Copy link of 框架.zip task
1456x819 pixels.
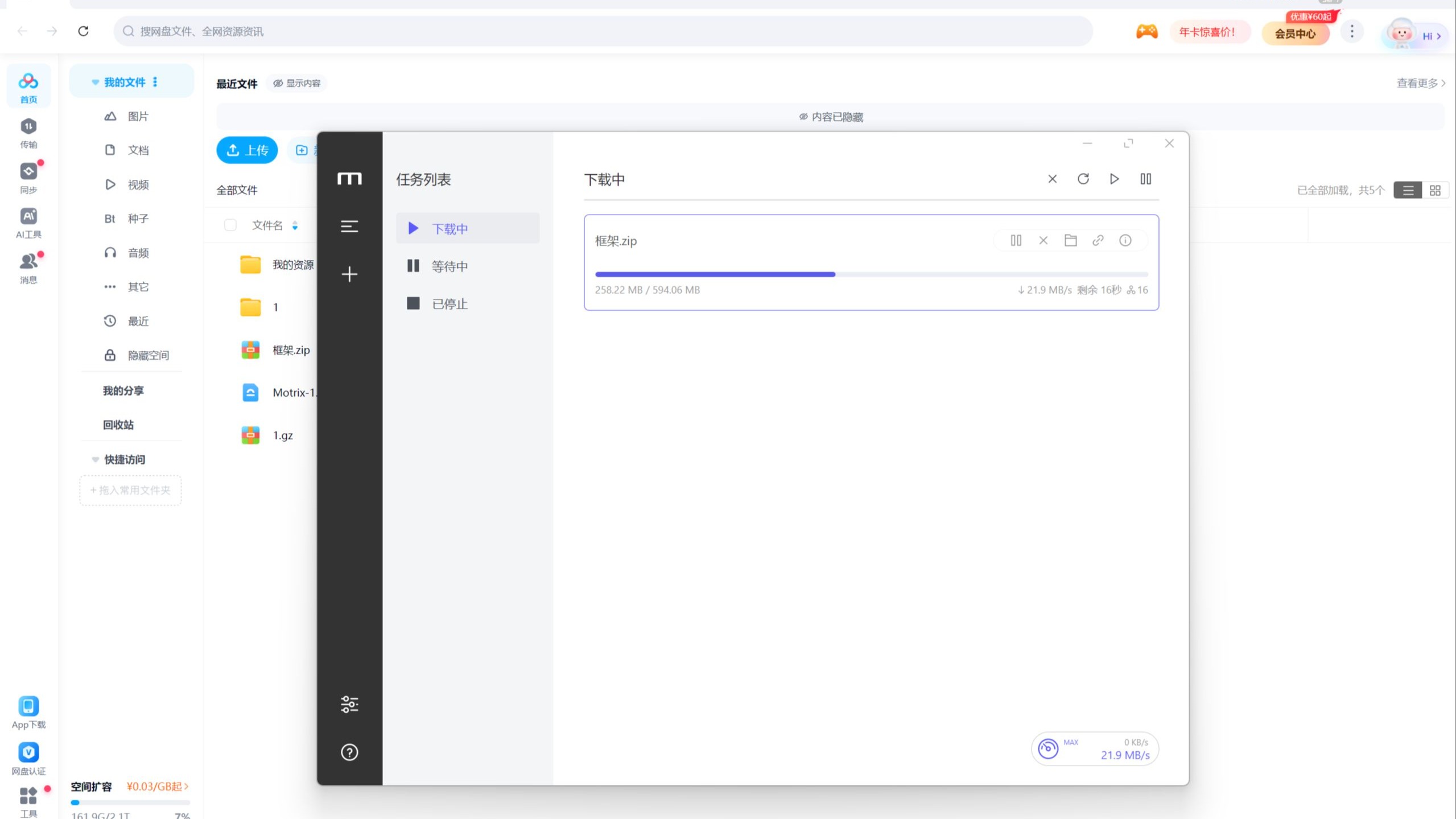coord(1098,240)
